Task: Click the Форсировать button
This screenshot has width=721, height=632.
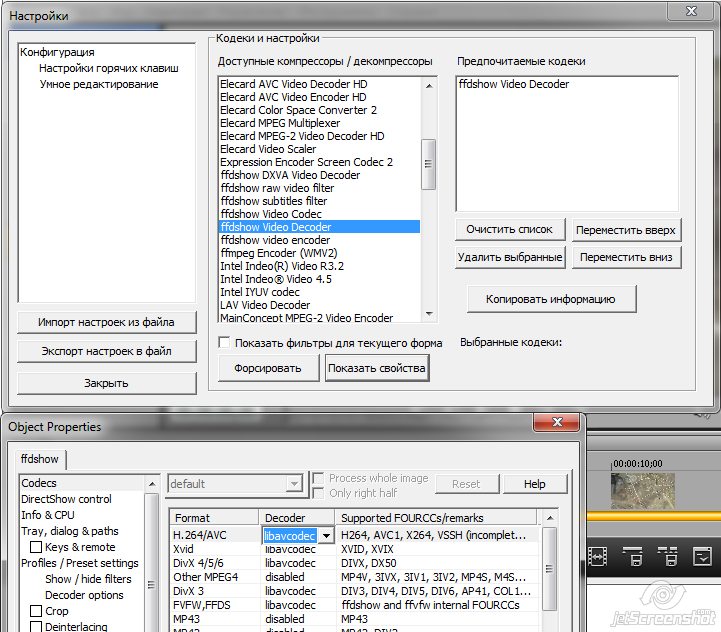Action: (268, 368)
